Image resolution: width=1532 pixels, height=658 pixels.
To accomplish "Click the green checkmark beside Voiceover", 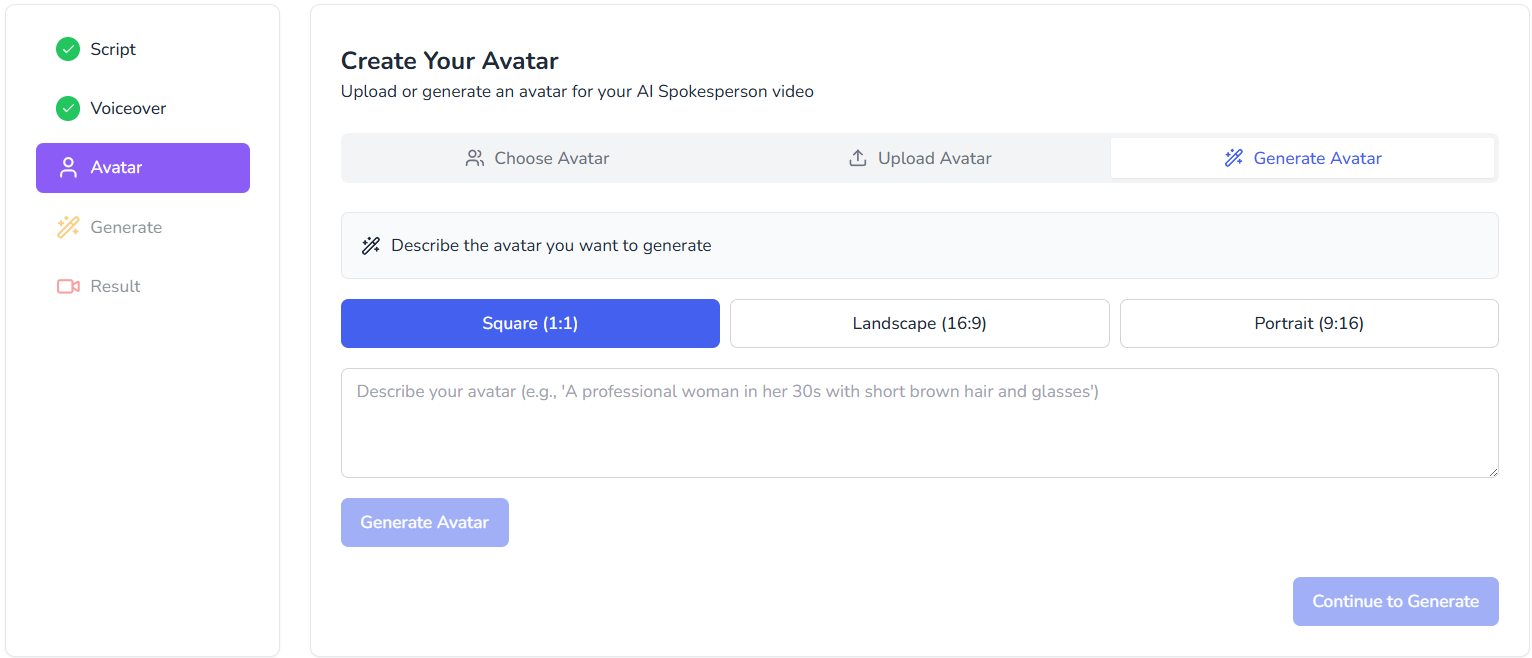I will [68, 108].
